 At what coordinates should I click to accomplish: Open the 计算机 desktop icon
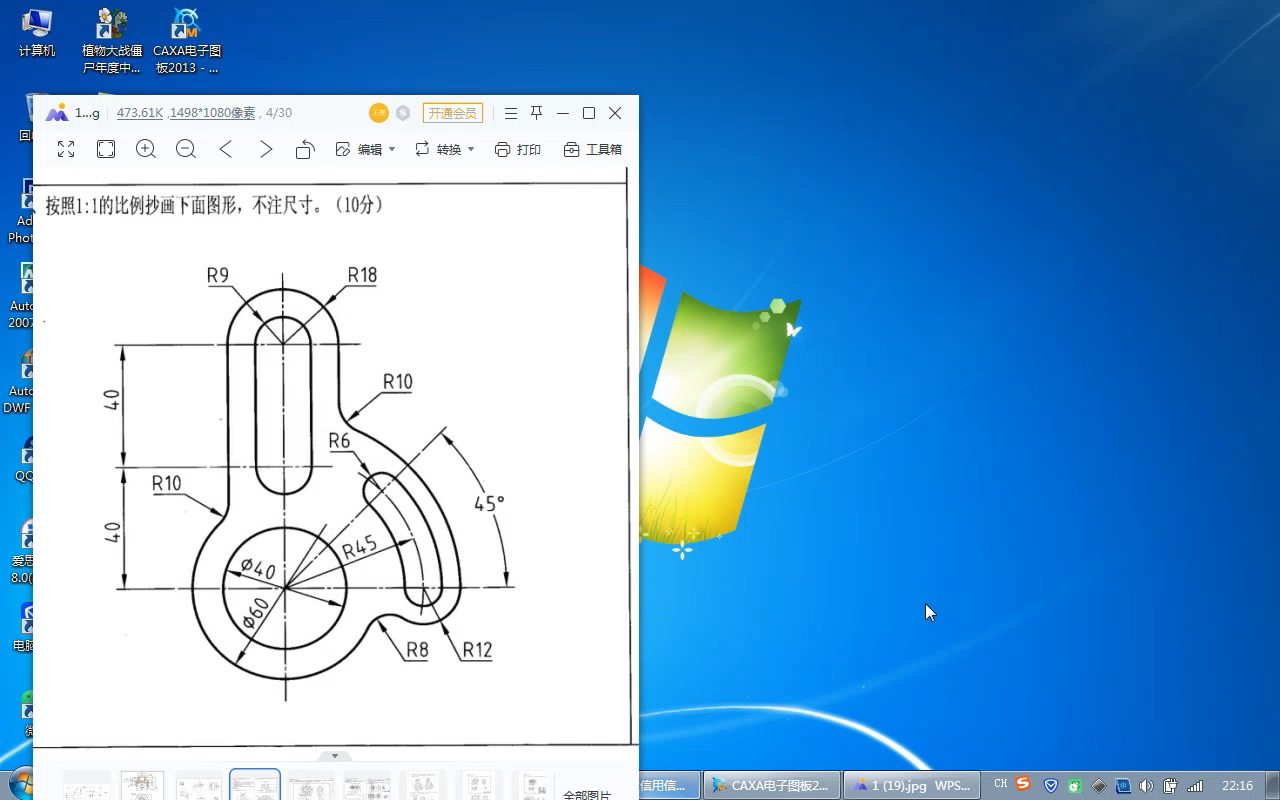(37, 33)
